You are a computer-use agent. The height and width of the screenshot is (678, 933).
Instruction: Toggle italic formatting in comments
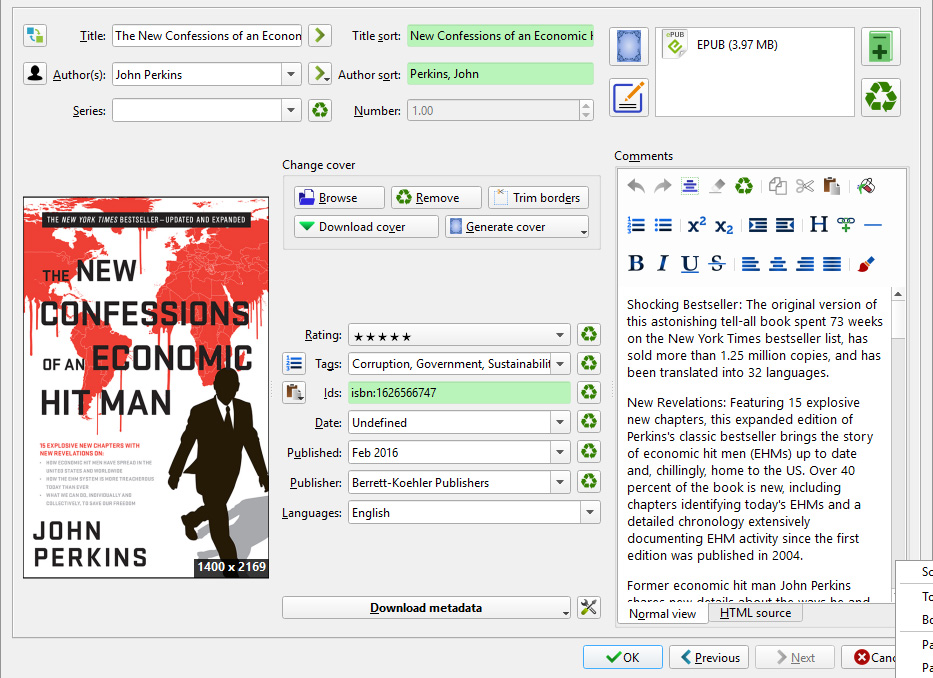point(662,264)
